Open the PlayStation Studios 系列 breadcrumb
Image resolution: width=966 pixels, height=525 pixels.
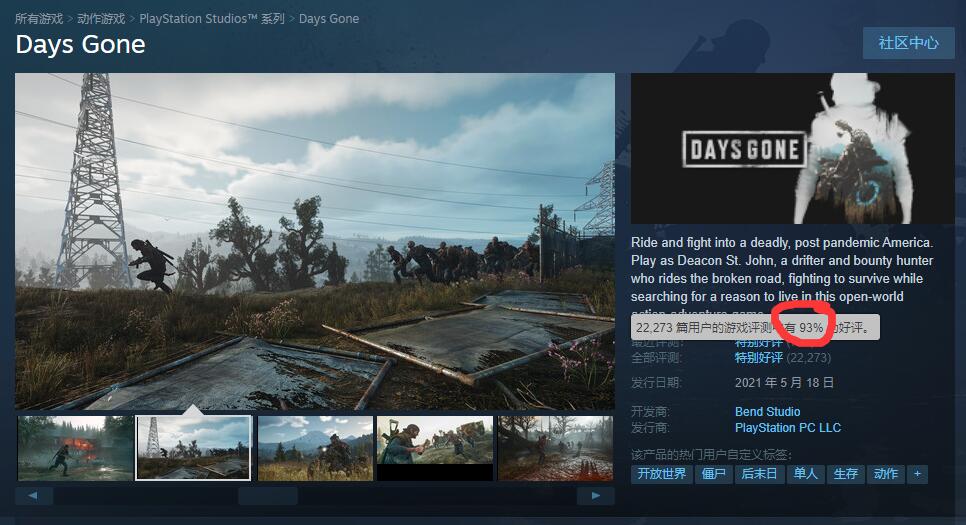coord(212,19)
